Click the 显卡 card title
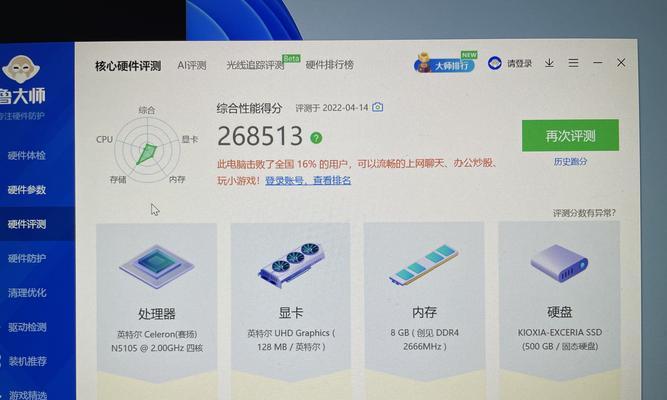 coord(291,313)
